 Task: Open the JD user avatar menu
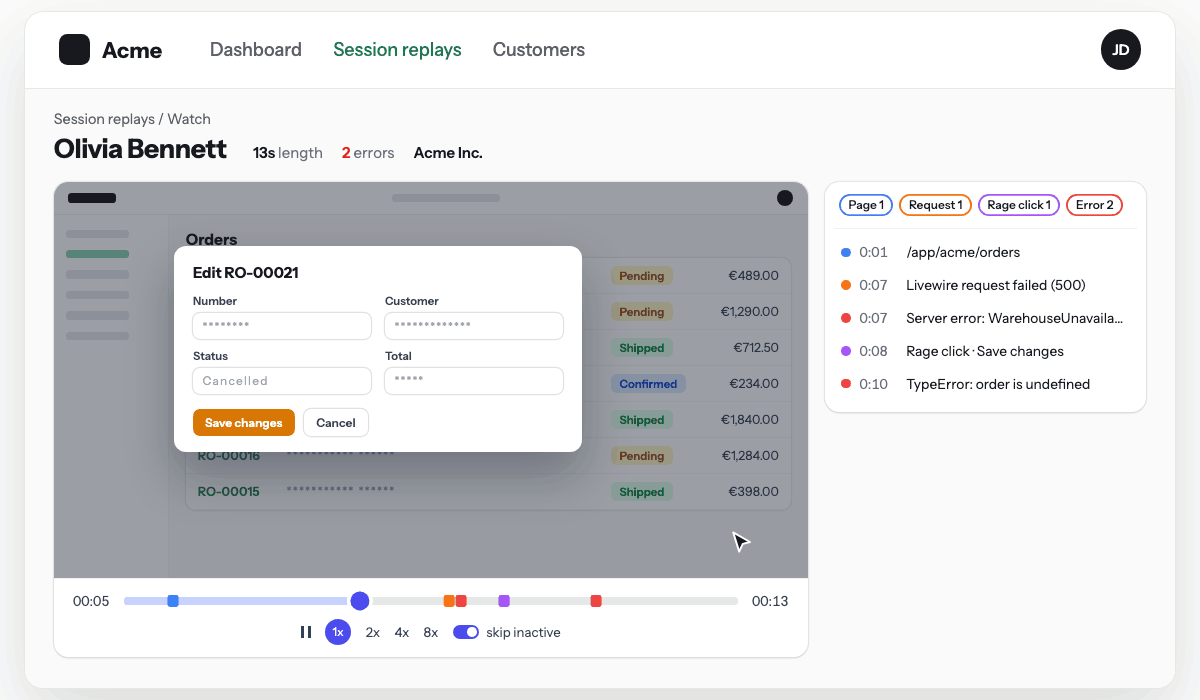tap(1121, 49)
